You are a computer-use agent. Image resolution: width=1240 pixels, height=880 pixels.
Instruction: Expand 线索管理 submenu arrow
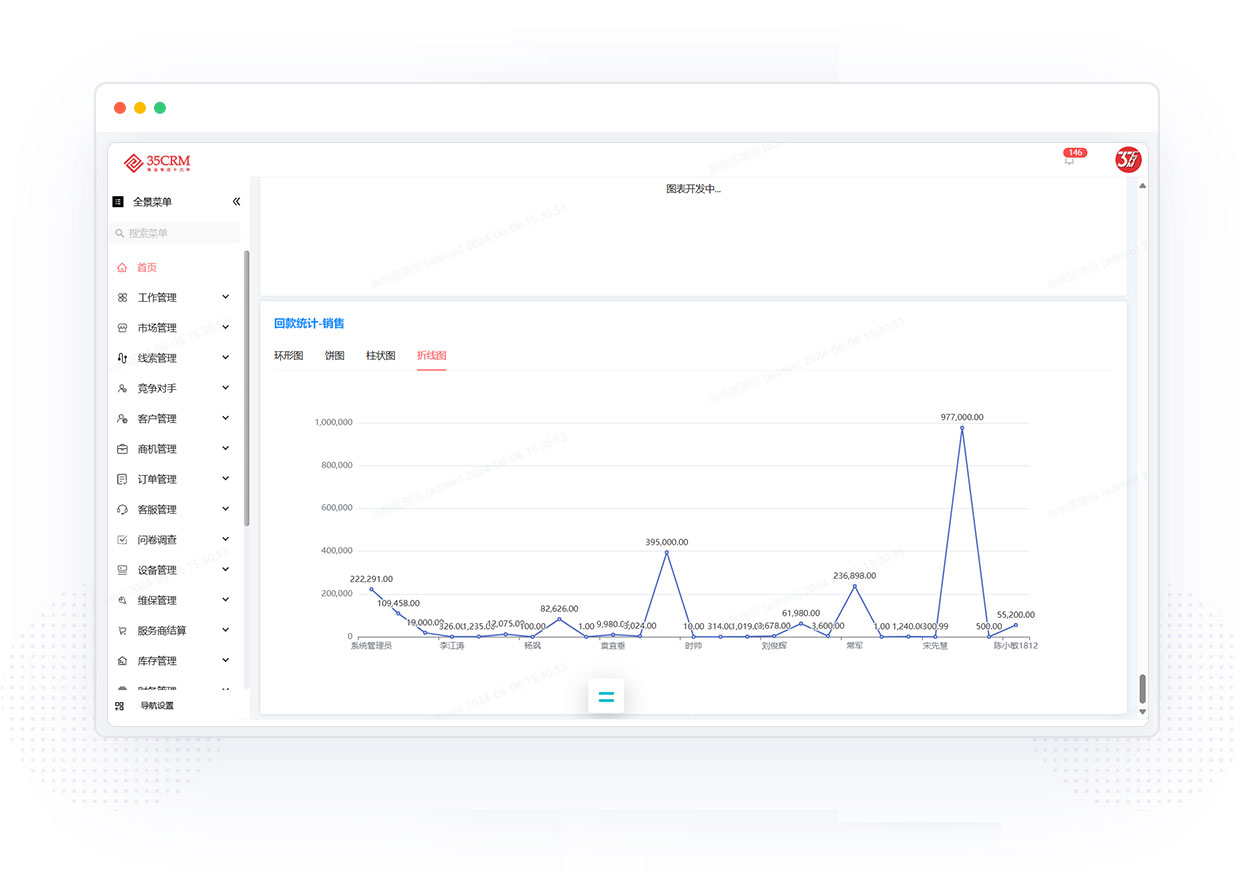coord(226,357)
